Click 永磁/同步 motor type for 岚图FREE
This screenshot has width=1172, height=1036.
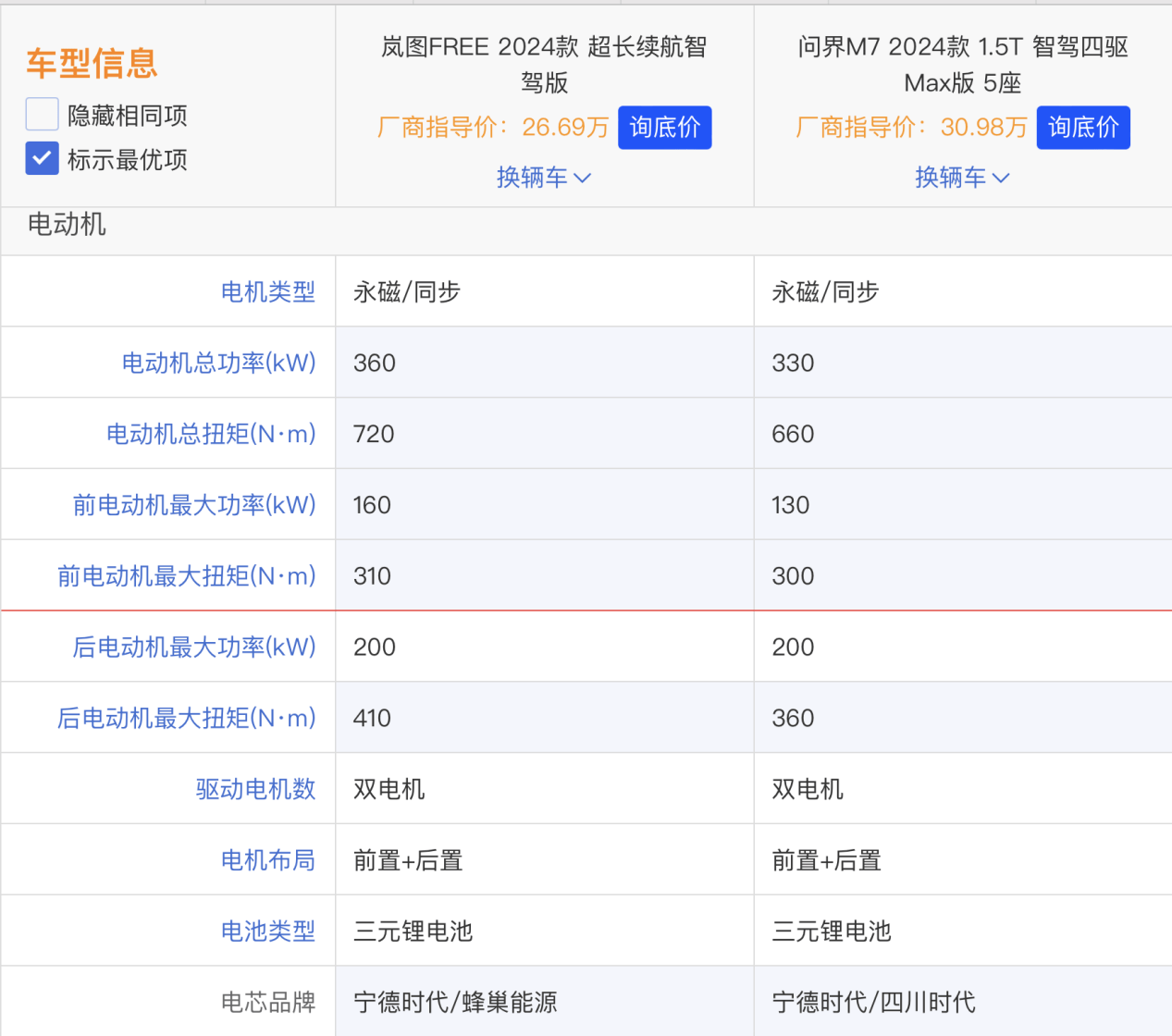tap(407, 292)
